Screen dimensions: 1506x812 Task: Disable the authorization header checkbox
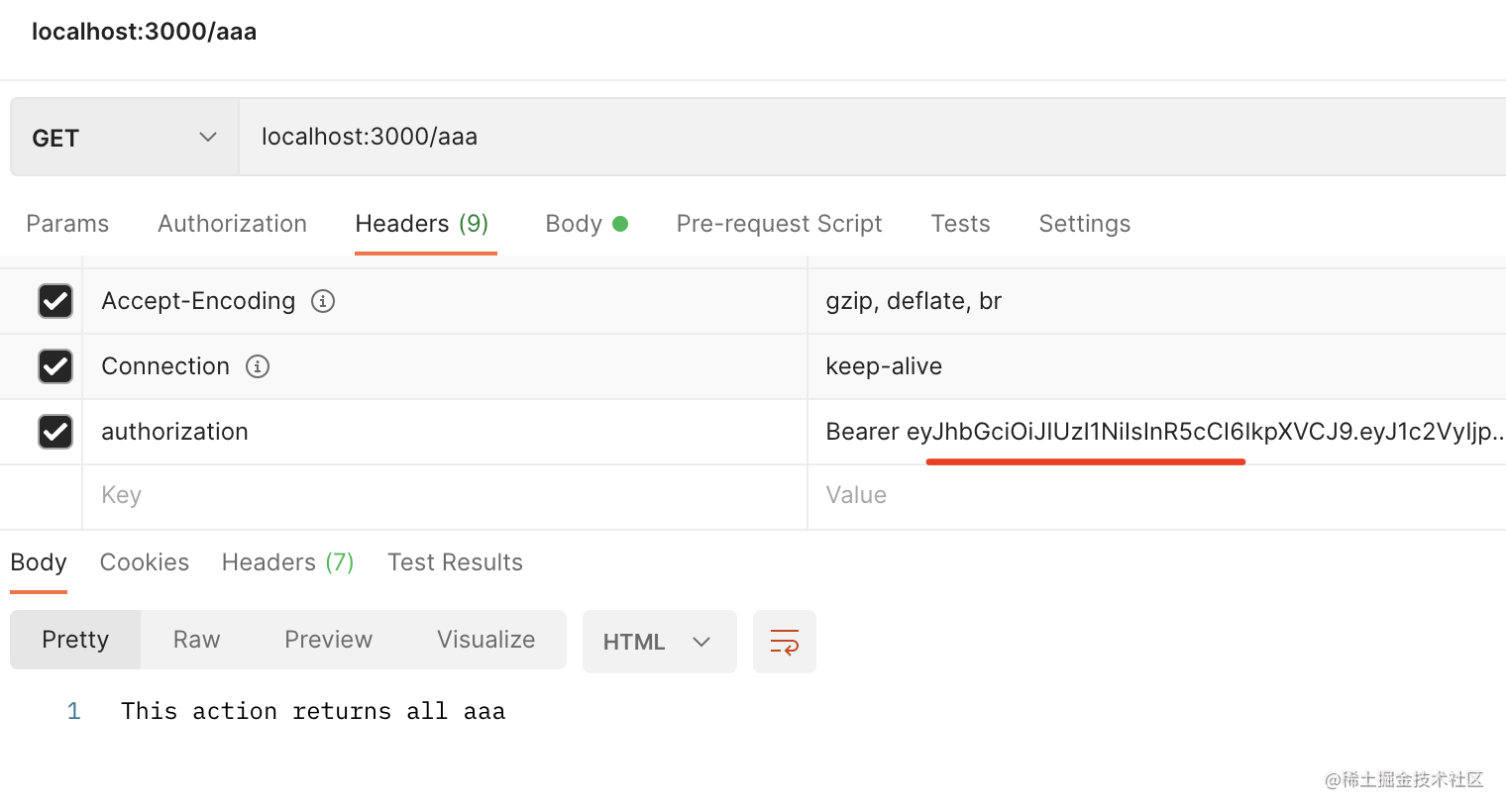pyautogui.click(x=55, y=432)
